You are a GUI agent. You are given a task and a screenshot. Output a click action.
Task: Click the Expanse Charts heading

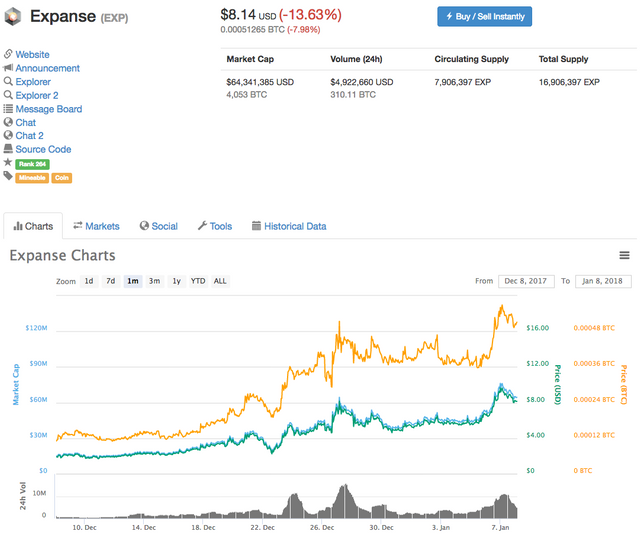point(62,255)
